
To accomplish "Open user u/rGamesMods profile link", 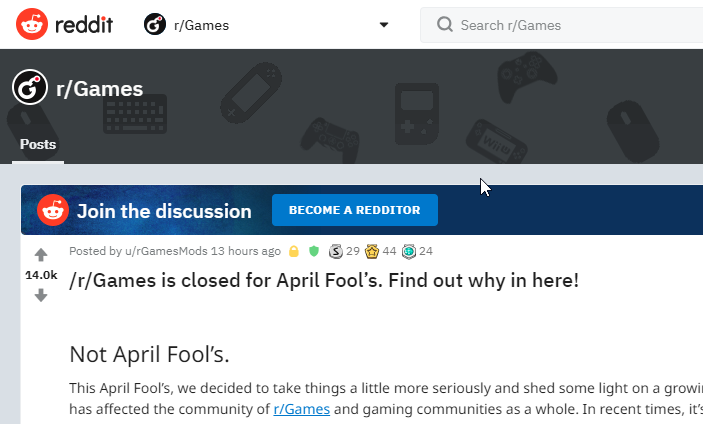I will pos(166,251).
